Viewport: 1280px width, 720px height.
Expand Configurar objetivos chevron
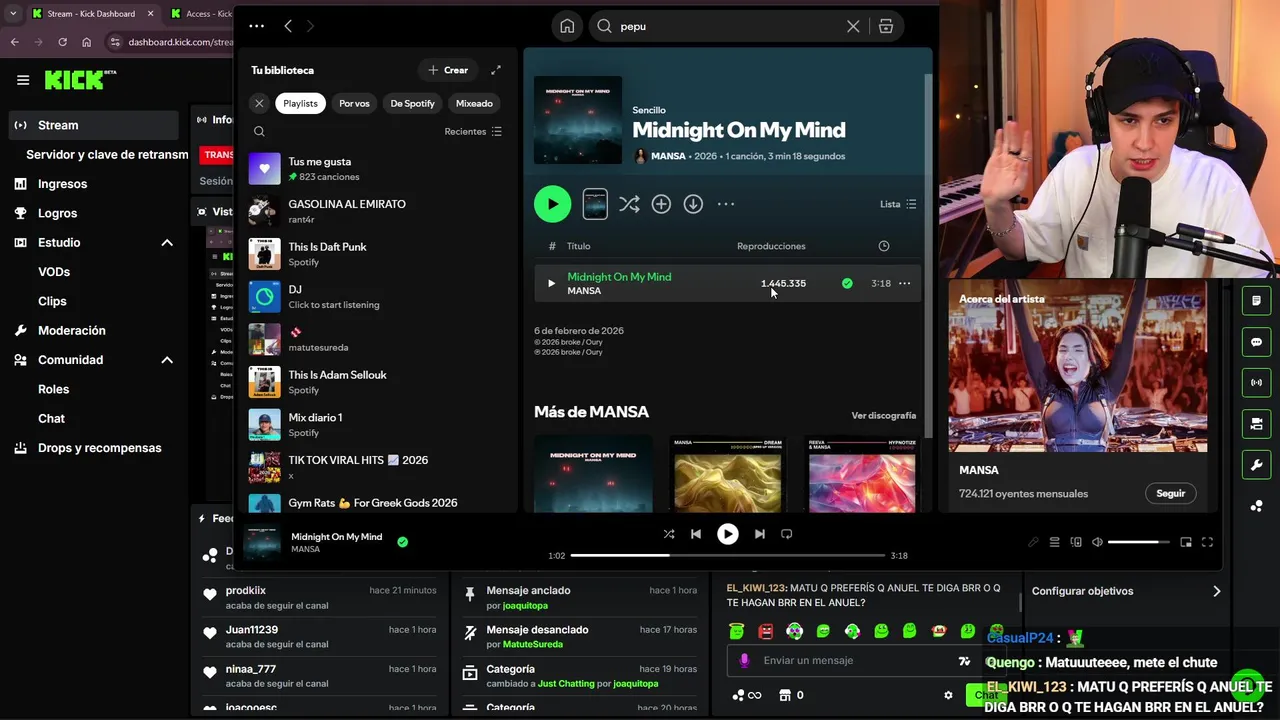pyautogui.click(x=1216, y=591)
